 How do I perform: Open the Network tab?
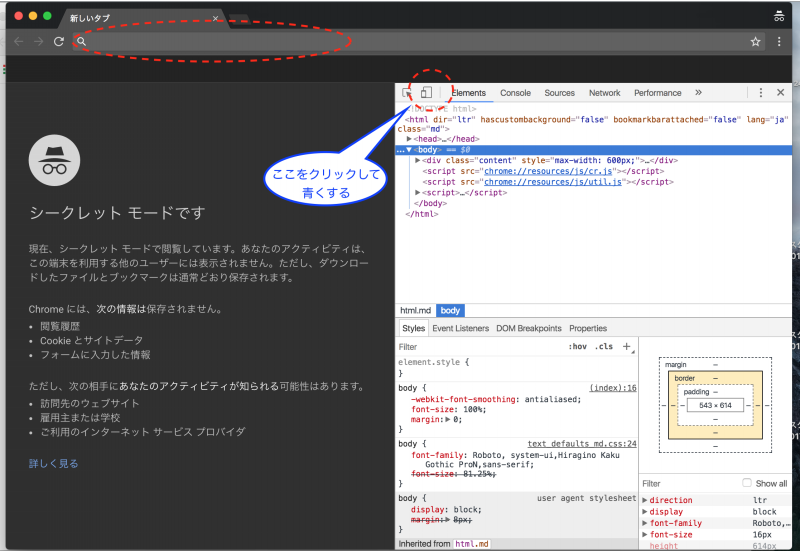coord(605,93)
